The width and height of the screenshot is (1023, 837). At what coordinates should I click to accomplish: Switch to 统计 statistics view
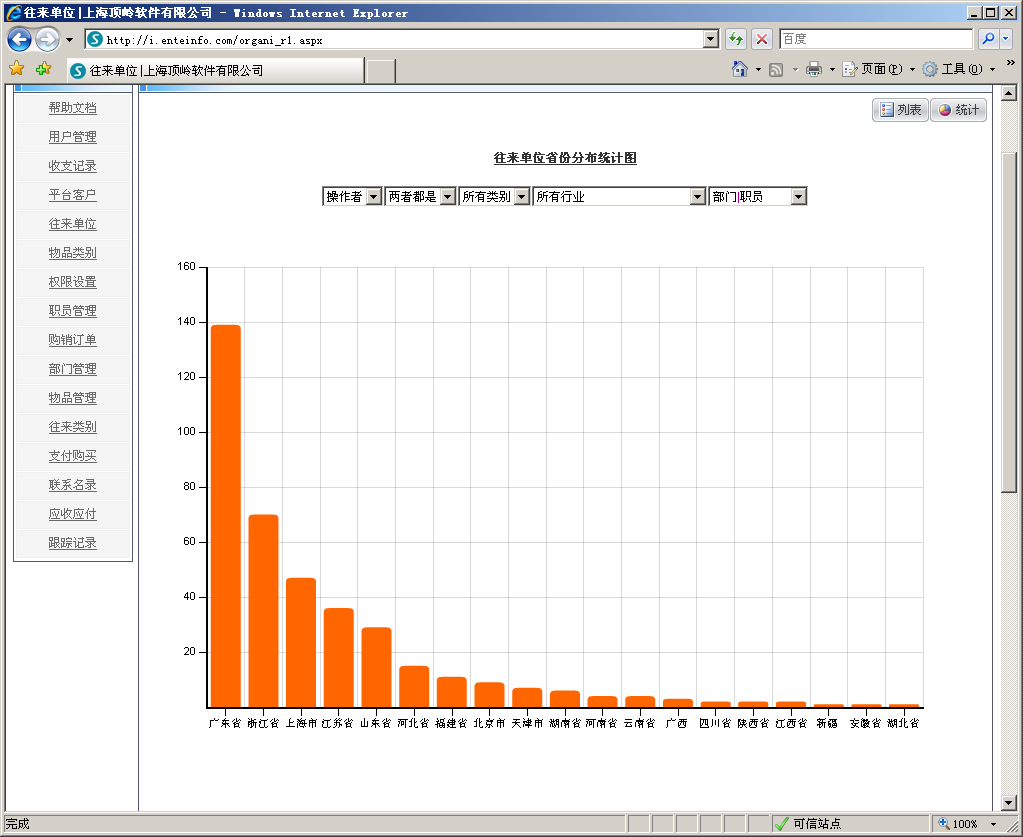point(958,110)
